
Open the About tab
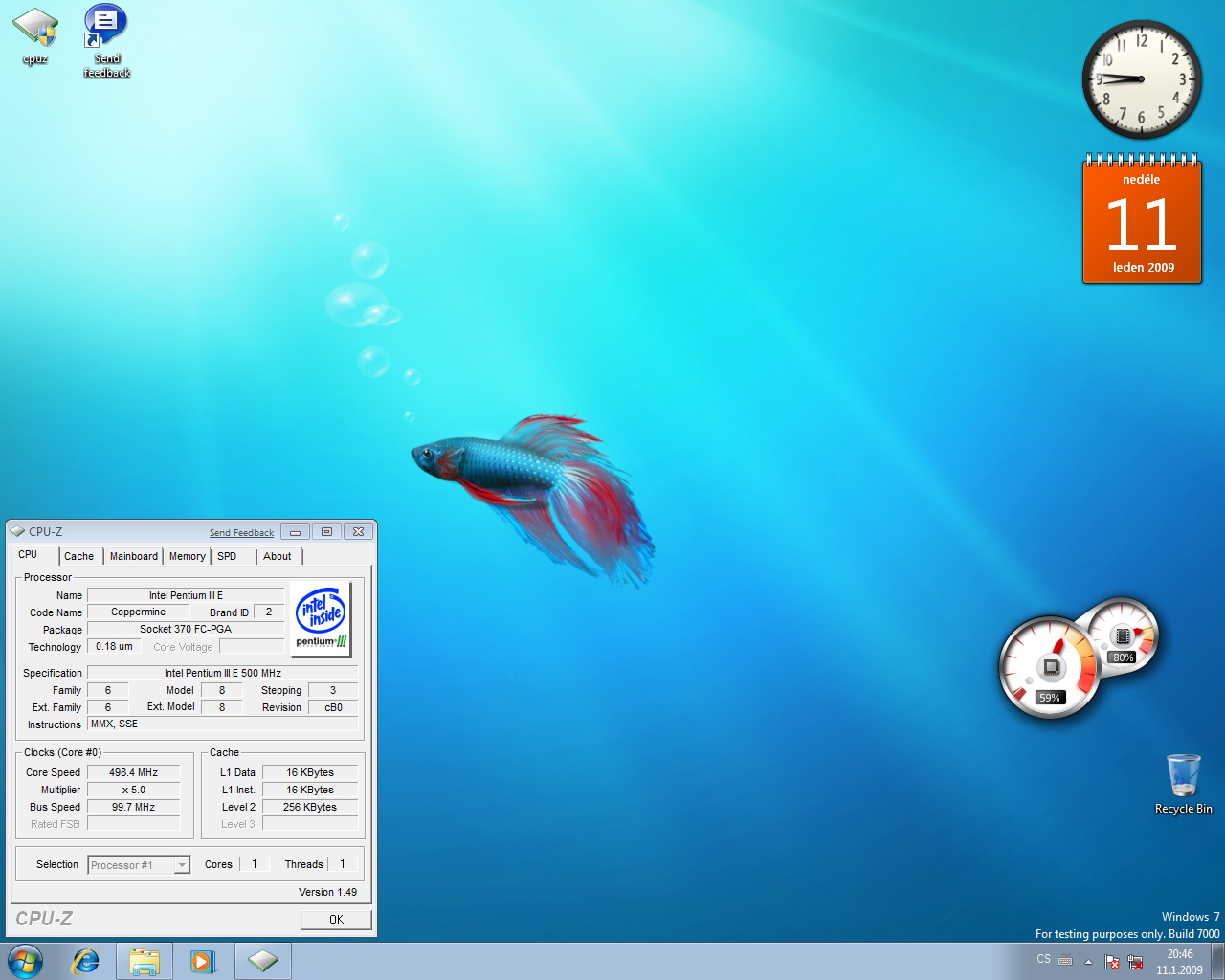[x=277, y=556]
